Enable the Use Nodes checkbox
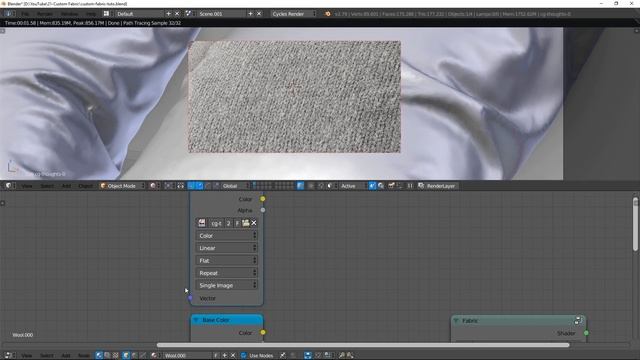Screen dimensions: 640x360 pos(244,356)
